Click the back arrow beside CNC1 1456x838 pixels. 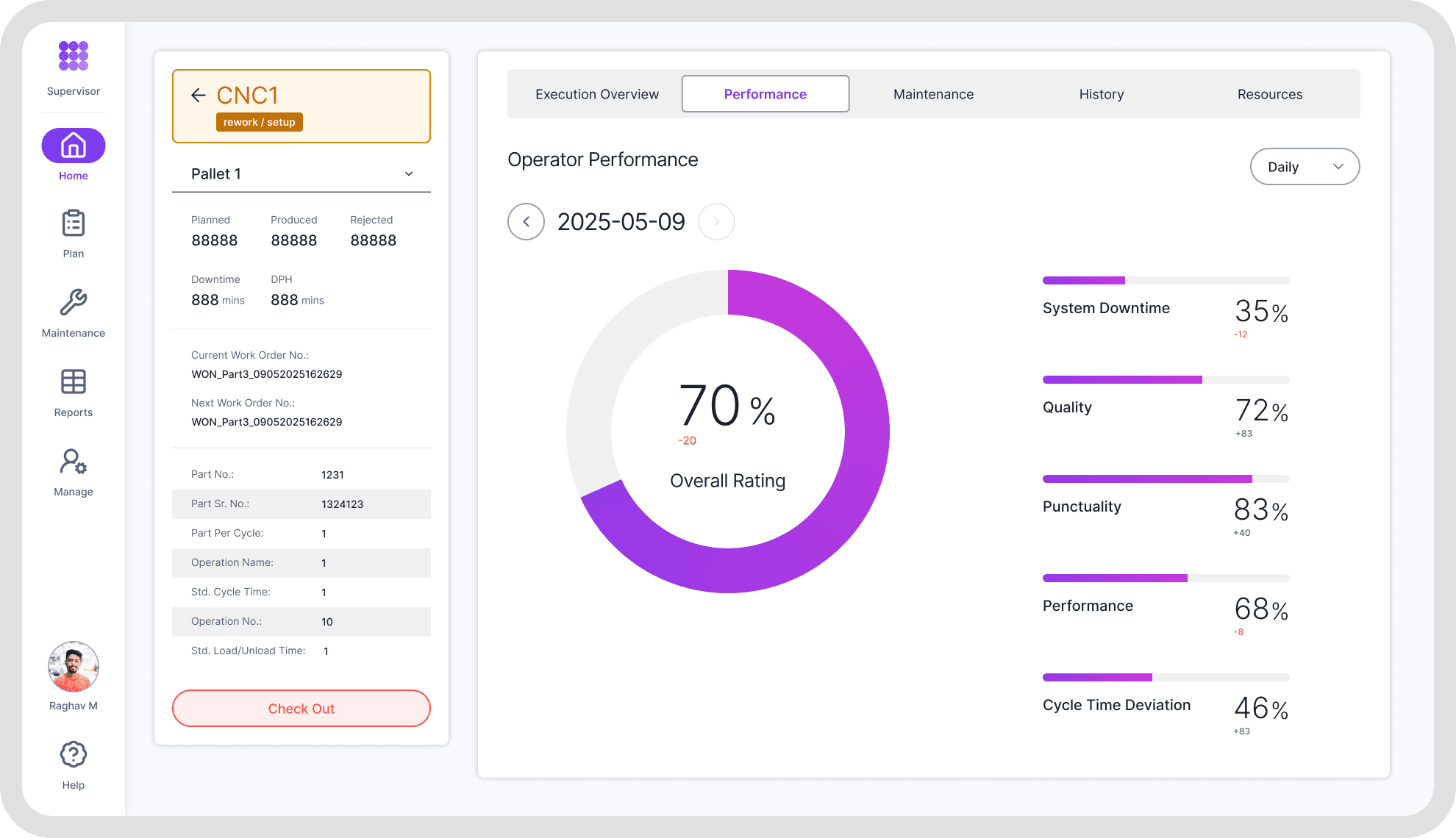198,95
